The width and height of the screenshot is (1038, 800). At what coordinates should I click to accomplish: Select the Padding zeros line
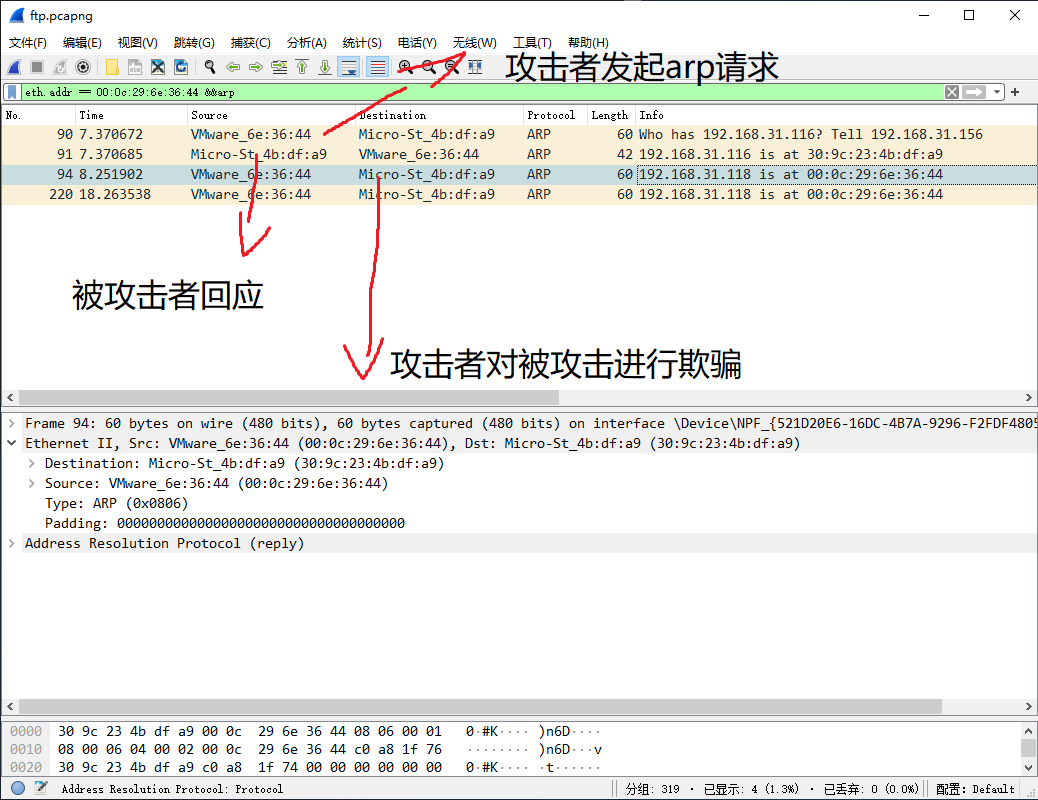click(x=224, y=523)
